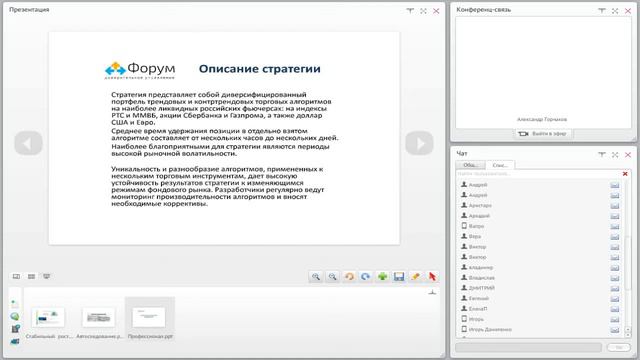Select user владимир in the list
The width and height of the screenshot is (640, 360).
[481, 268]
